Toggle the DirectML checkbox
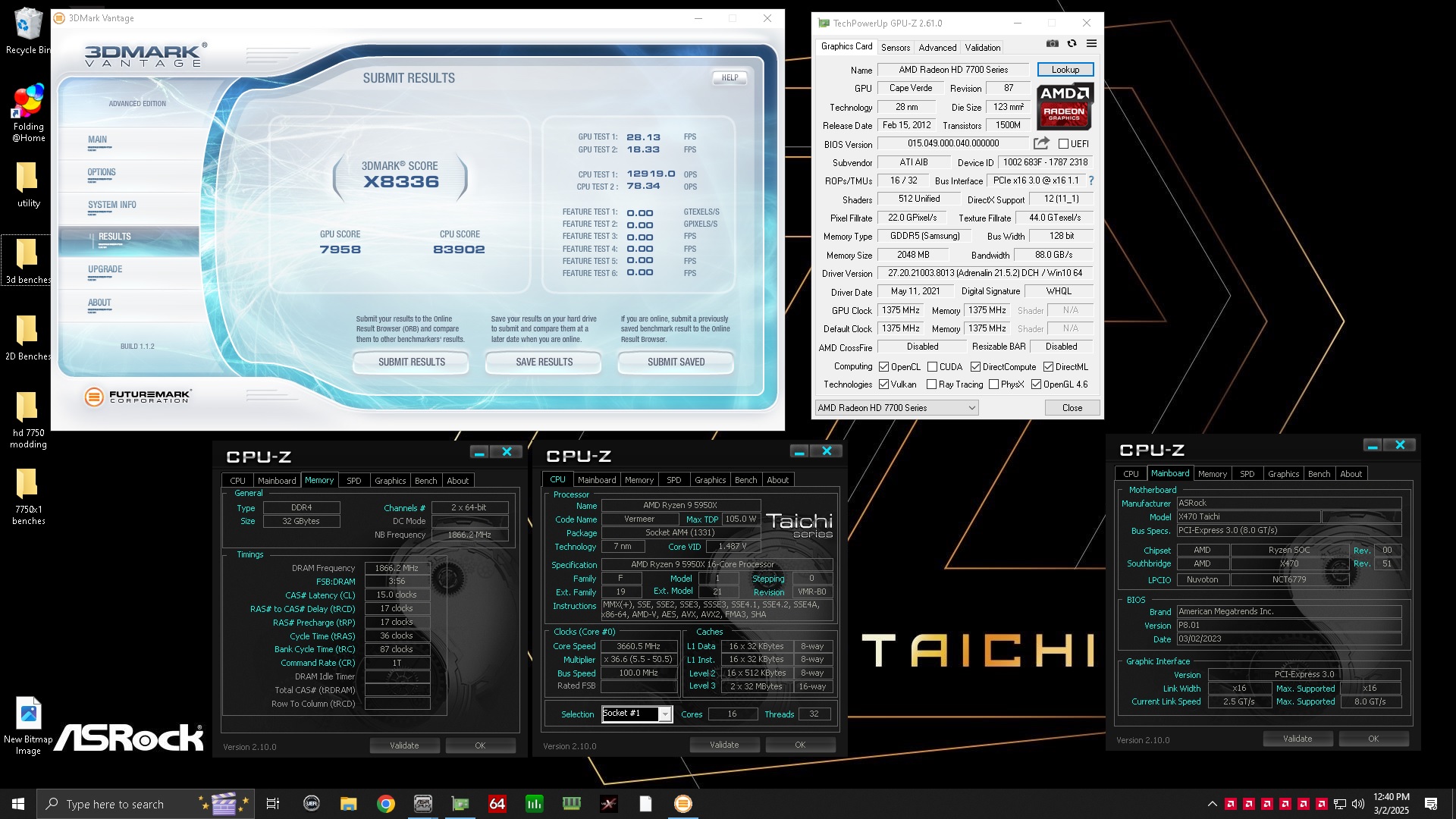1456x819 pixels. (x=1048, y=367)
